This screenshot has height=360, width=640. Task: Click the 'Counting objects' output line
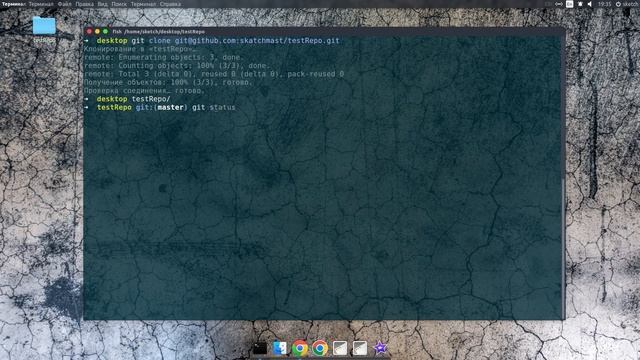(x=177, y=66)
